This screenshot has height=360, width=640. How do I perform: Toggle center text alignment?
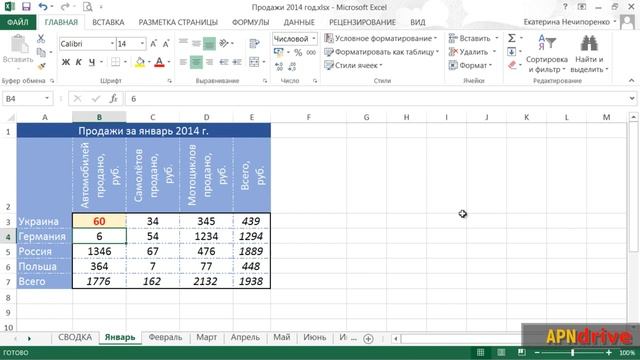tap(196, 62)
